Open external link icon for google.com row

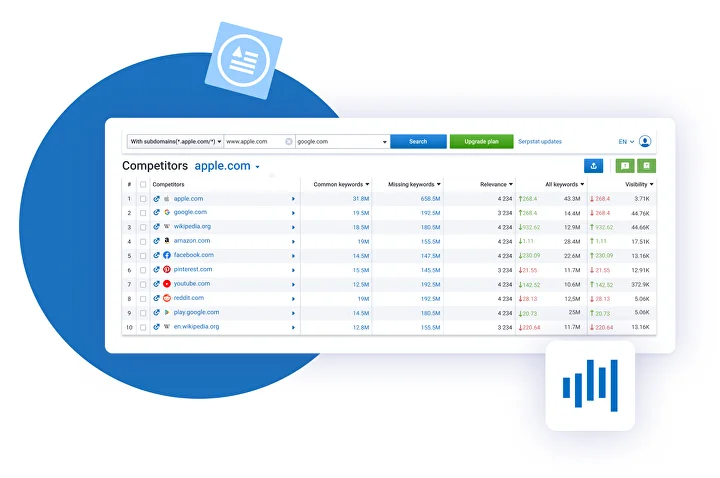157,213
